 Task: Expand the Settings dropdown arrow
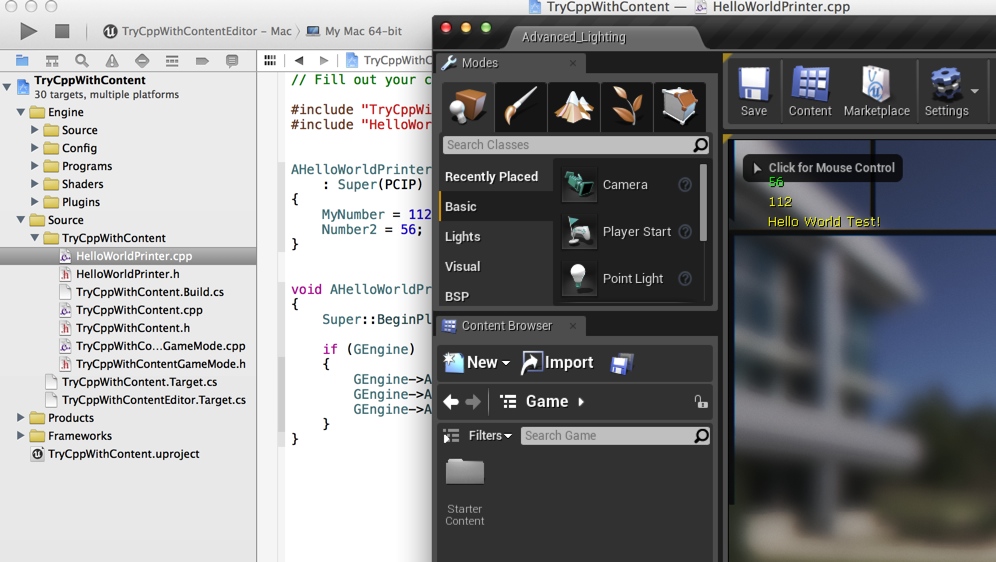(975, 91)
